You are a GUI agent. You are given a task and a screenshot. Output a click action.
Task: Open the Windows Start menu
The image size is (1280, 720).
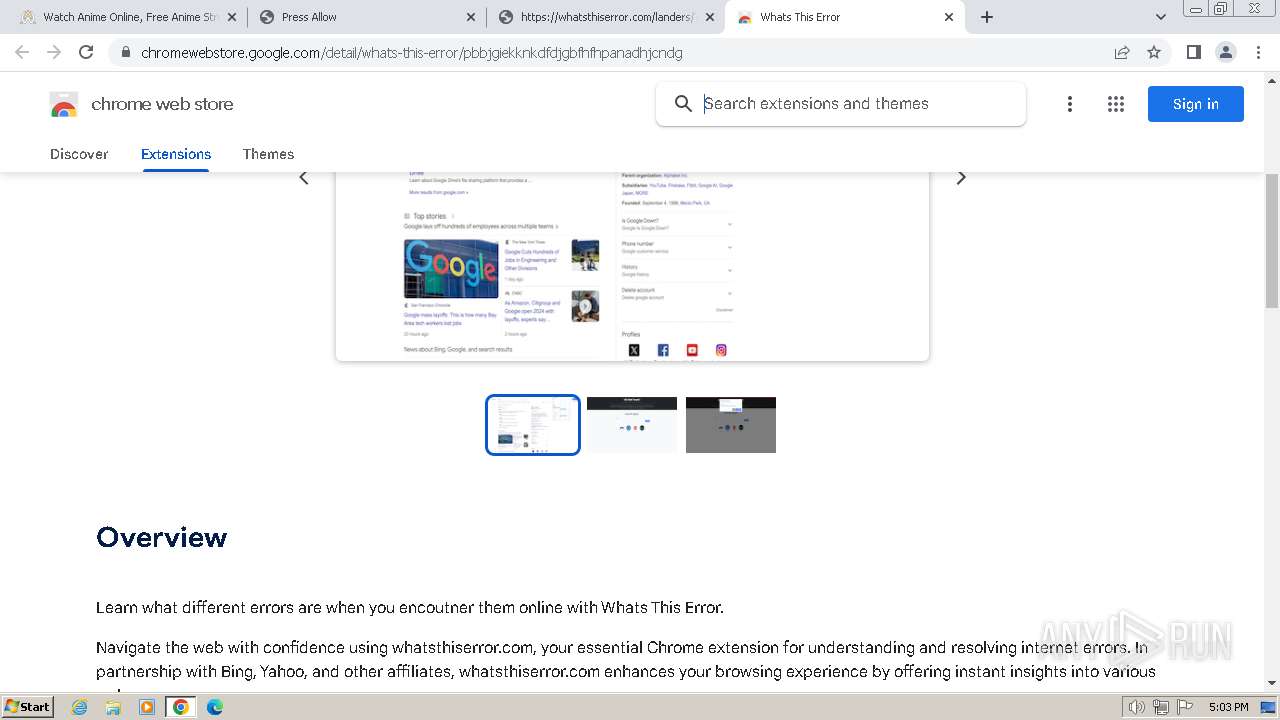coord(28,706)
